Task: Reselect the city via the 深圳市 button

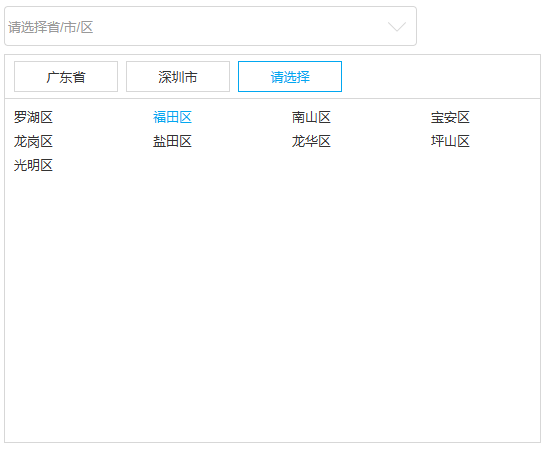Action: coord(178,77)
